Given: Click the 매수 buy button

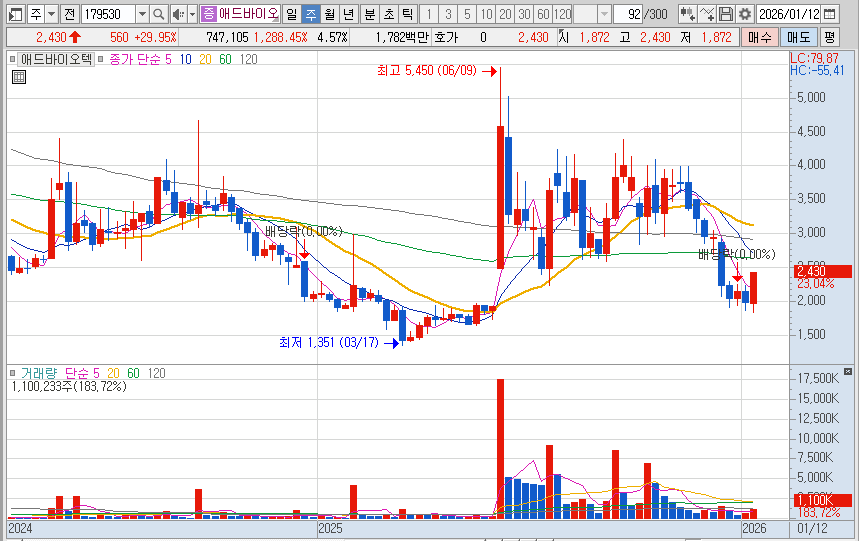Looking at the screenshot, I should pyautogui.click(x=760, y=37).
